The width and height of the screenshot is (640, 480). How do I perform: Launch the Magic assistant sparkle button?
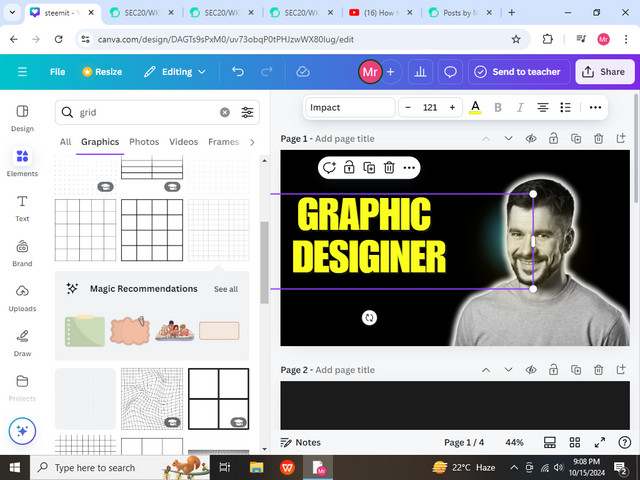click(x=22, y=431)
